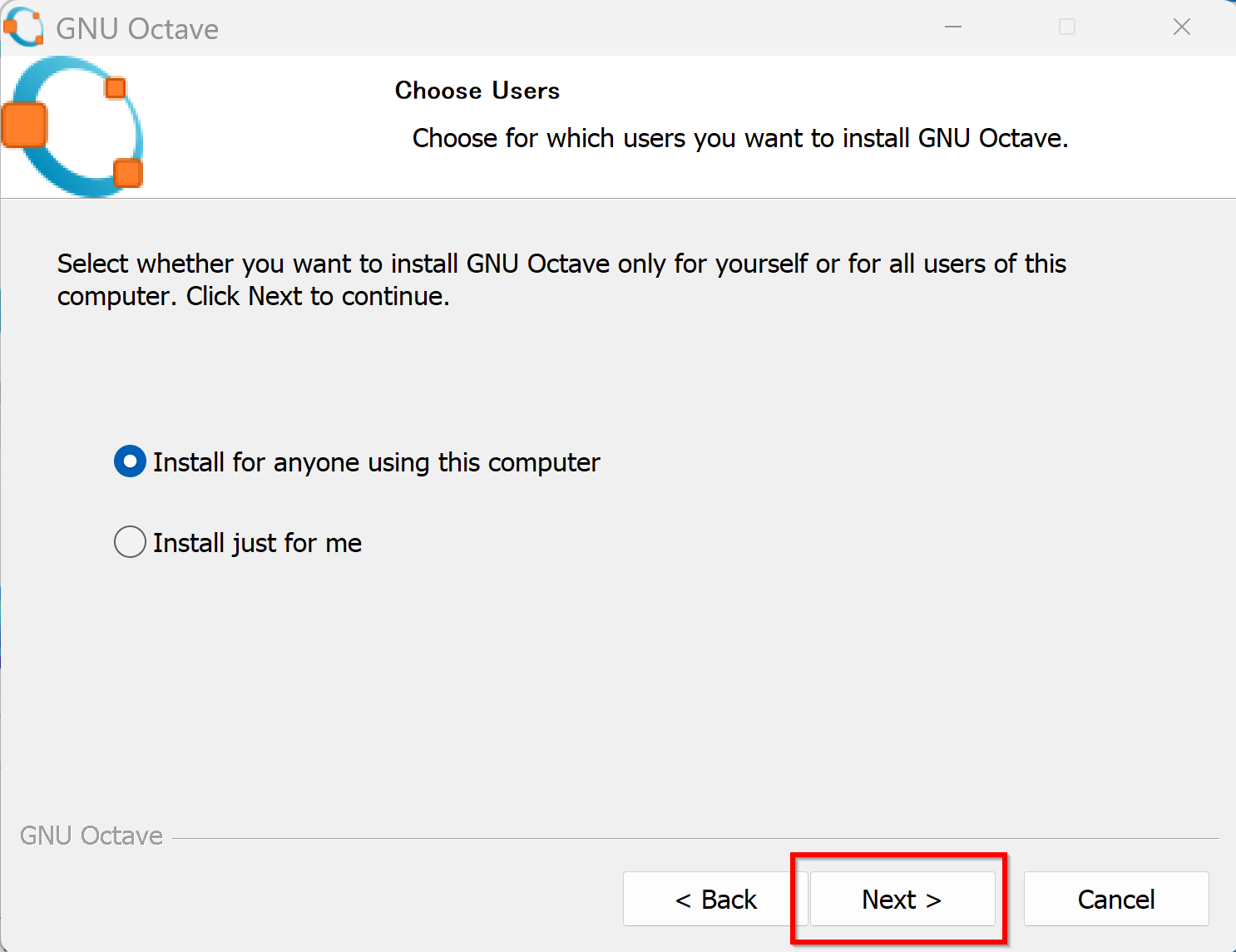Close the GNU Octave installer window
The height and width of the screenshot is (952, 1236).
pos(1181,27)
